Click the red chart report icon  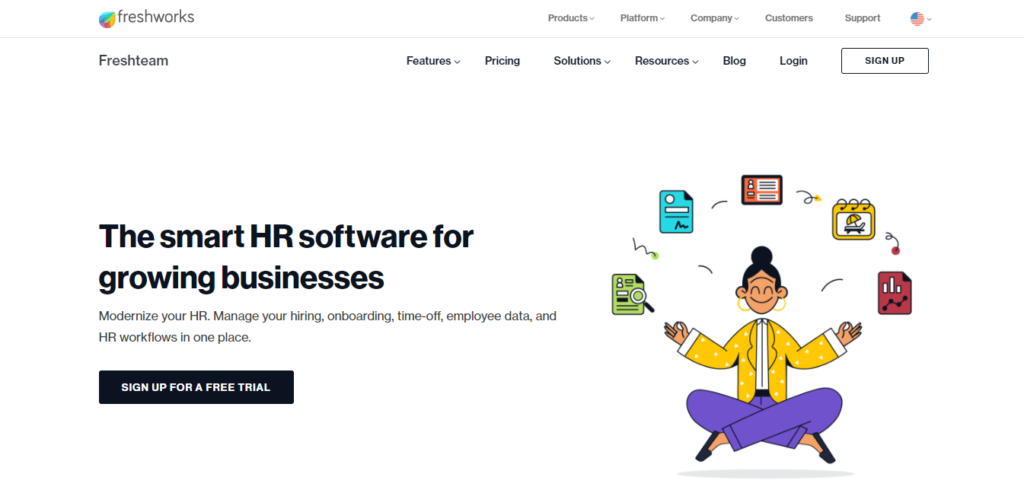coord(894,293)
